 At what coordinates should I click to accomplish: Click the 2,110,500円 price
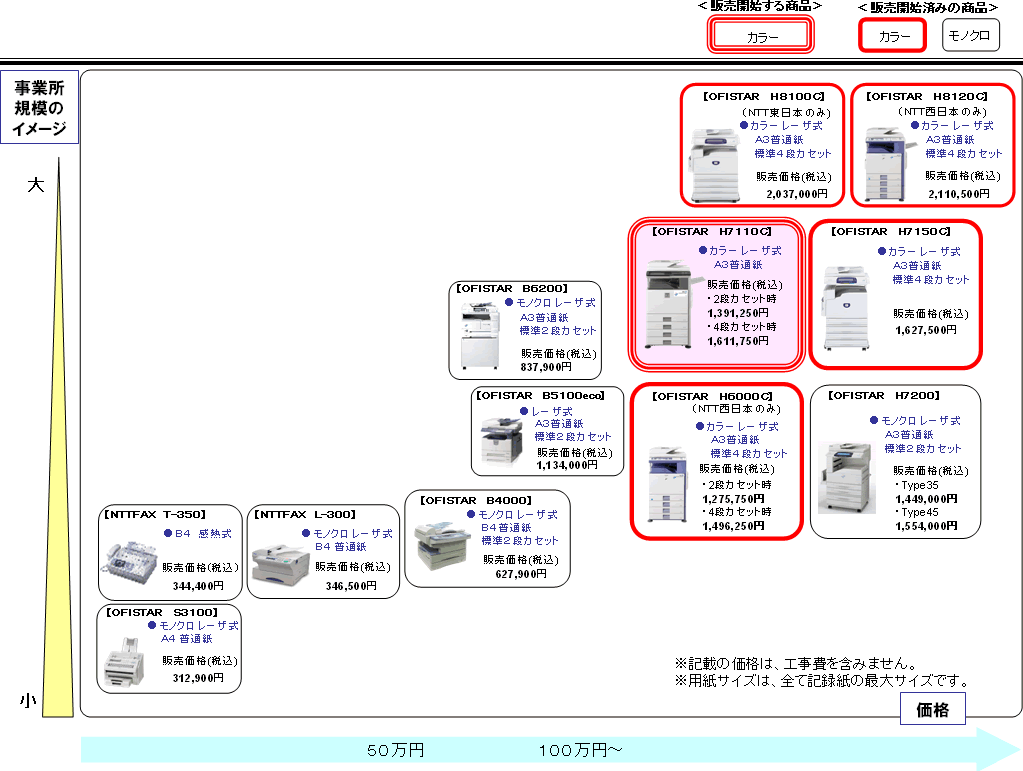959,194
